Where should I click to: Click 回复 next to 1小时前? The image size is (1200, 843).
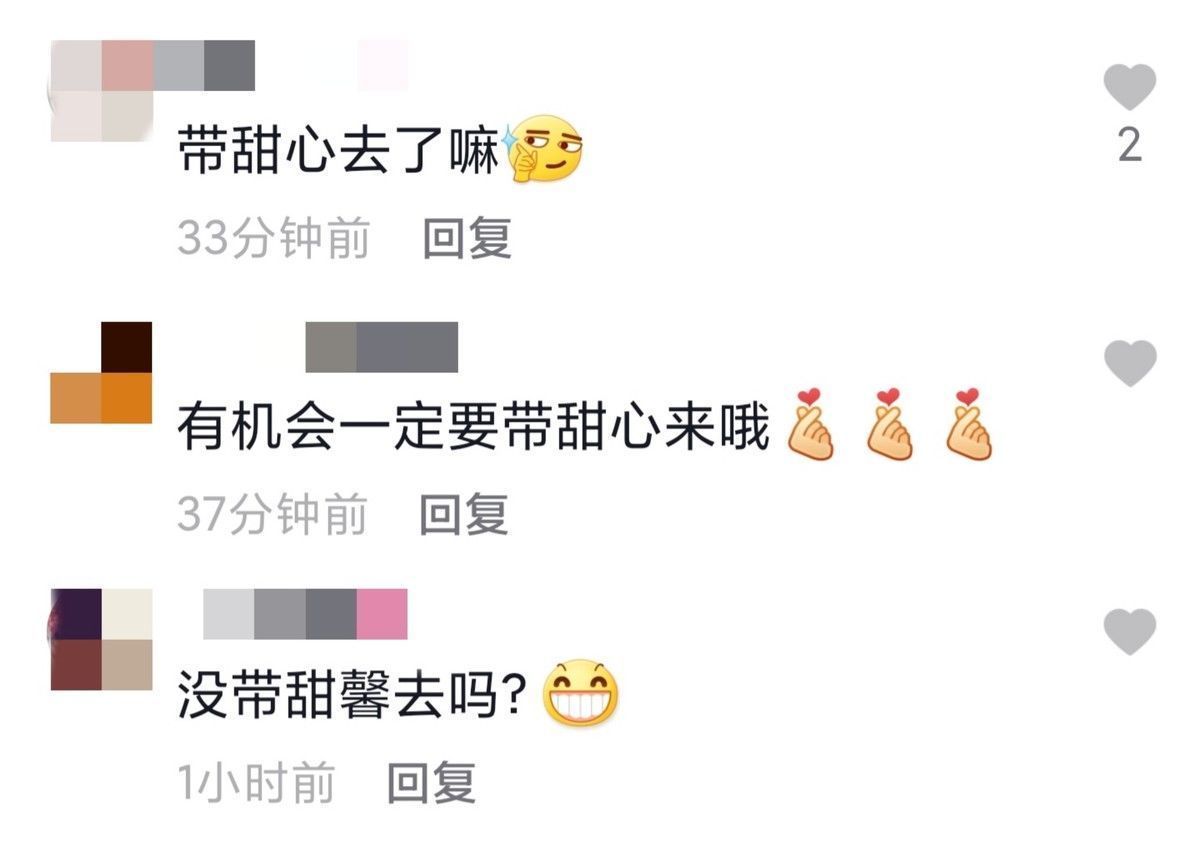point(431,783)
